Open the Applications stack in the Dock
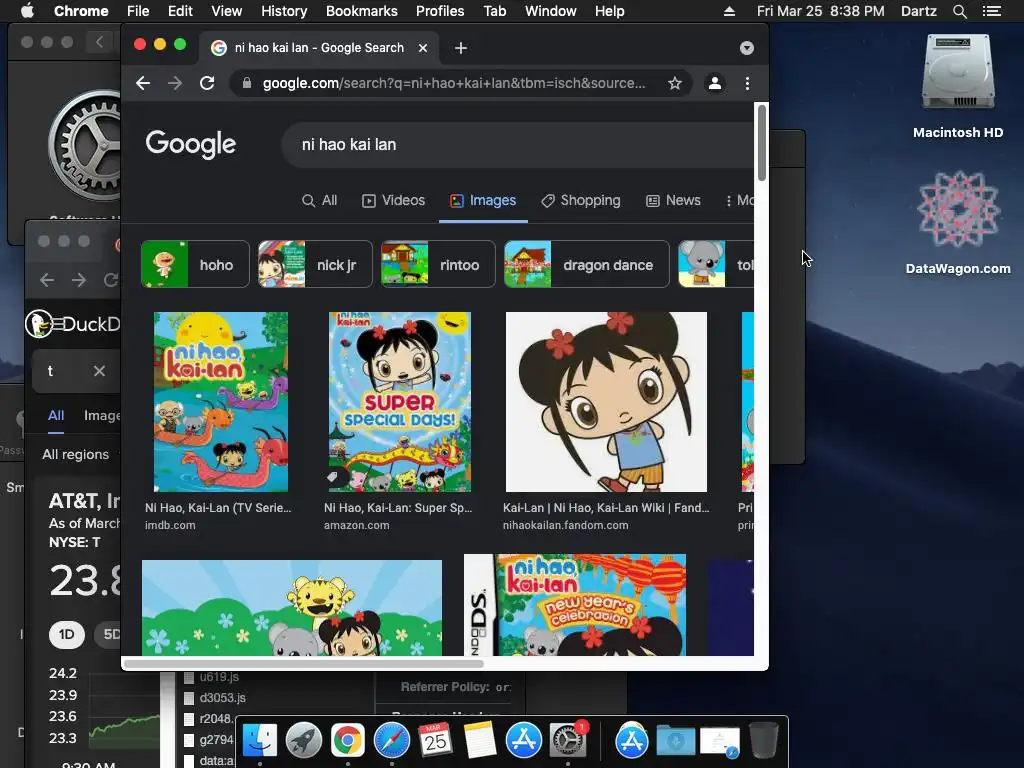1024x768 pixels. (x=631, y=740)
